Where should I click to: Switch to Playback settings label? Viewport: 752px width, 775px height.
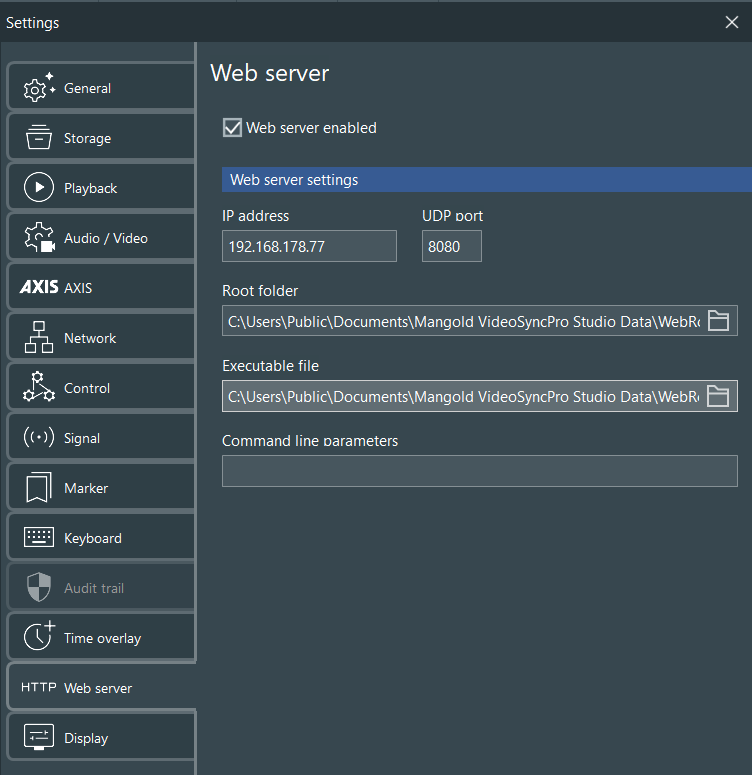coord(90,188)
